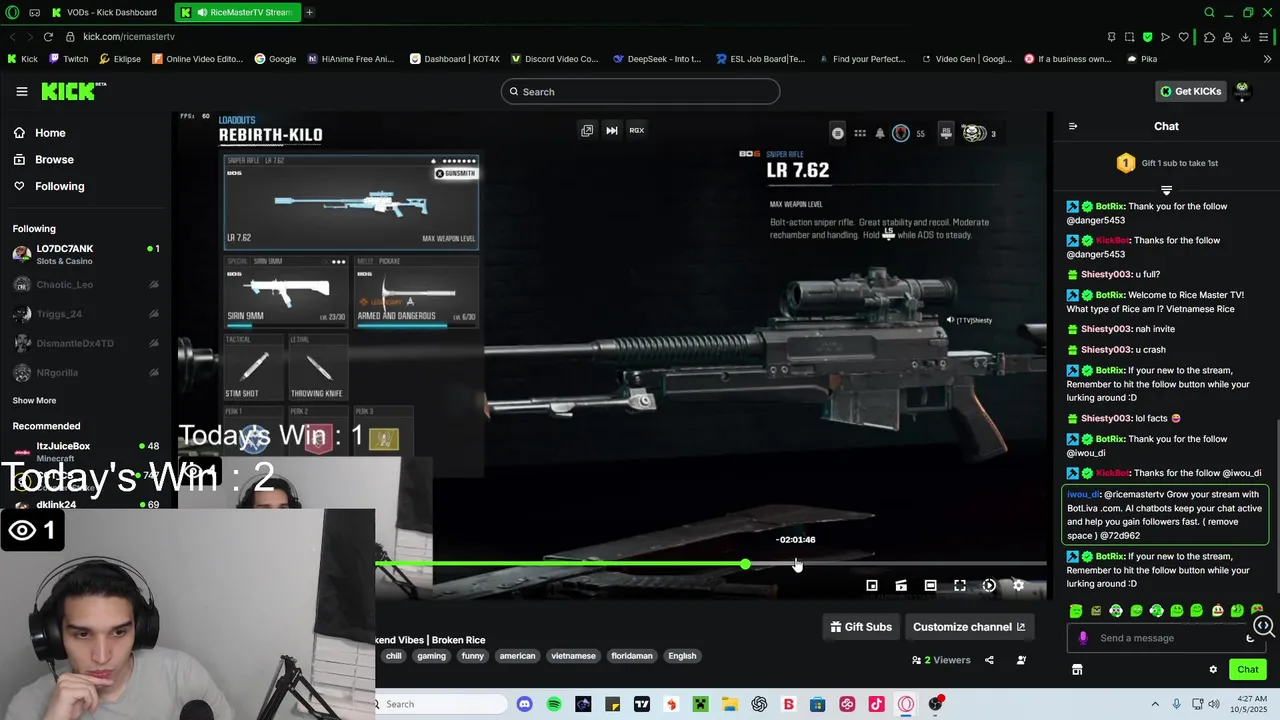Select the English tag
This screenshot has height=720, width=1280.
[x=682, y=656]
